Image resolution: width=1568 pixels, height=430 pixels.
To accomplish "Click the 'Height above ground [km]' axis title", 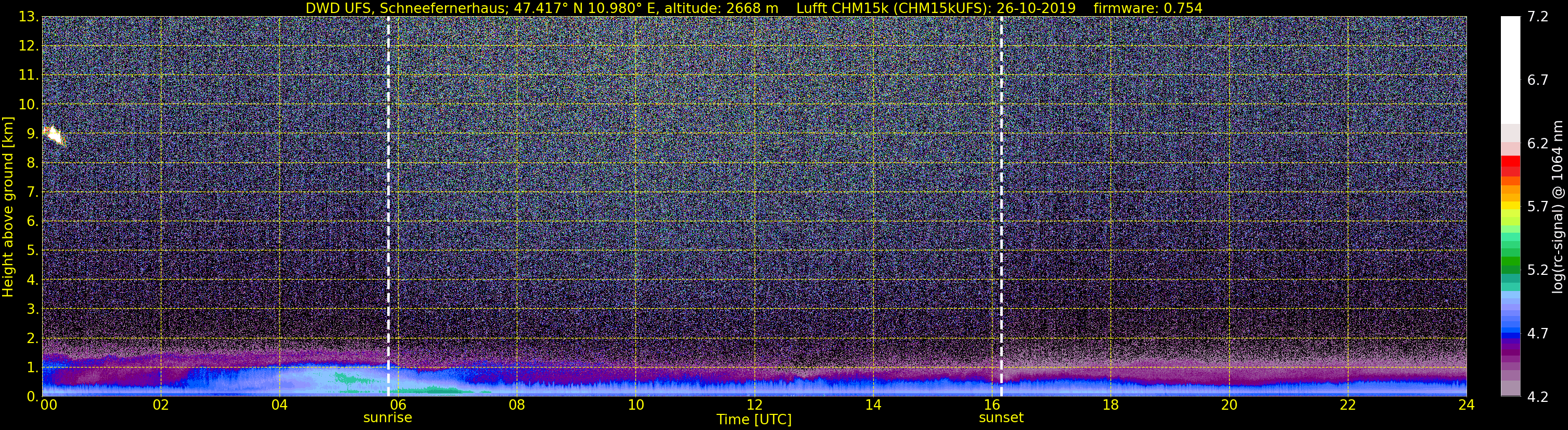I will point(8,207).
